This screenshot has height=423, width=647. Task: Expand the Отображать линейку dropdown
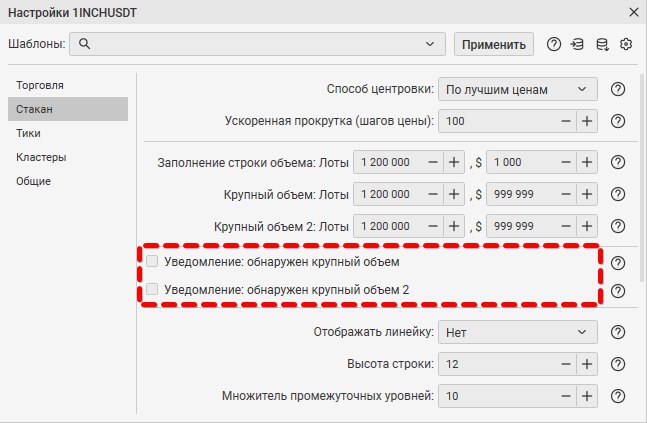(x=517, y=333)
